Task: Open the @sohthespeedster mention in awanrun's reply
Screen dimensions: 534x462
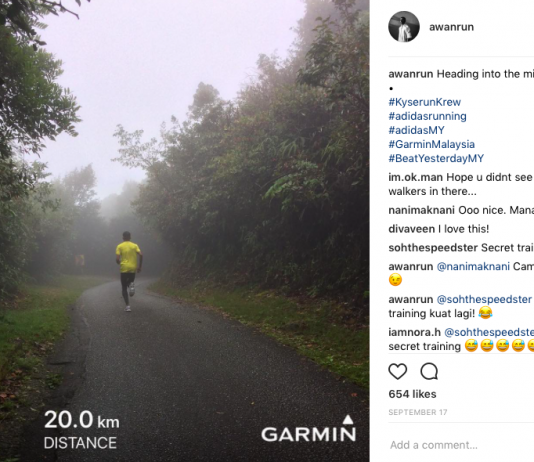Action: pos(484,299)
